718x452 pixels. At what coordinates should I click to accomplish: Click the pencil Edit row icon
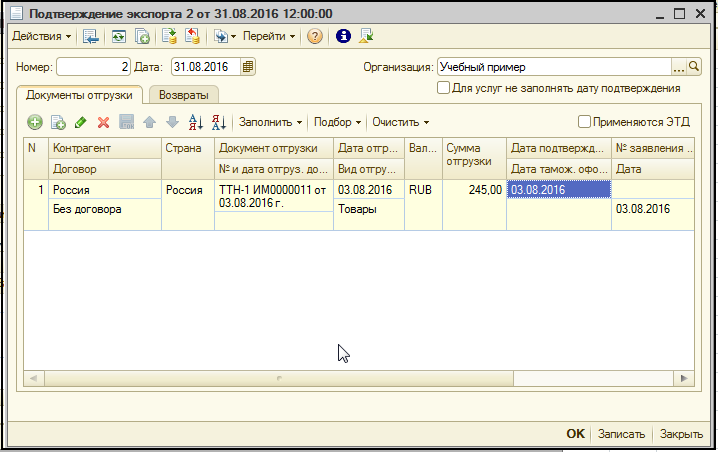pyautogui.click(x=81, y=122)
